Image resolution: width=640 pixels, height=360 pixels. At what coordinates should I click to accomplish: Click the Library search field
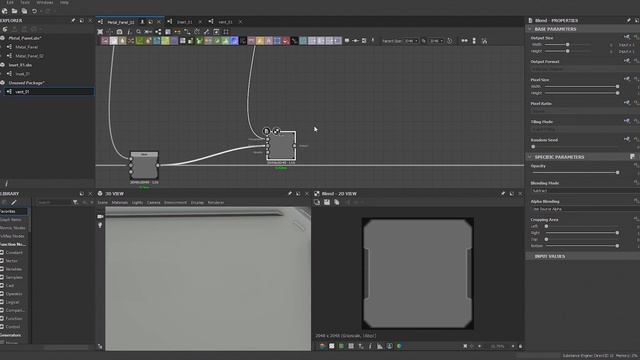[53, 202]
